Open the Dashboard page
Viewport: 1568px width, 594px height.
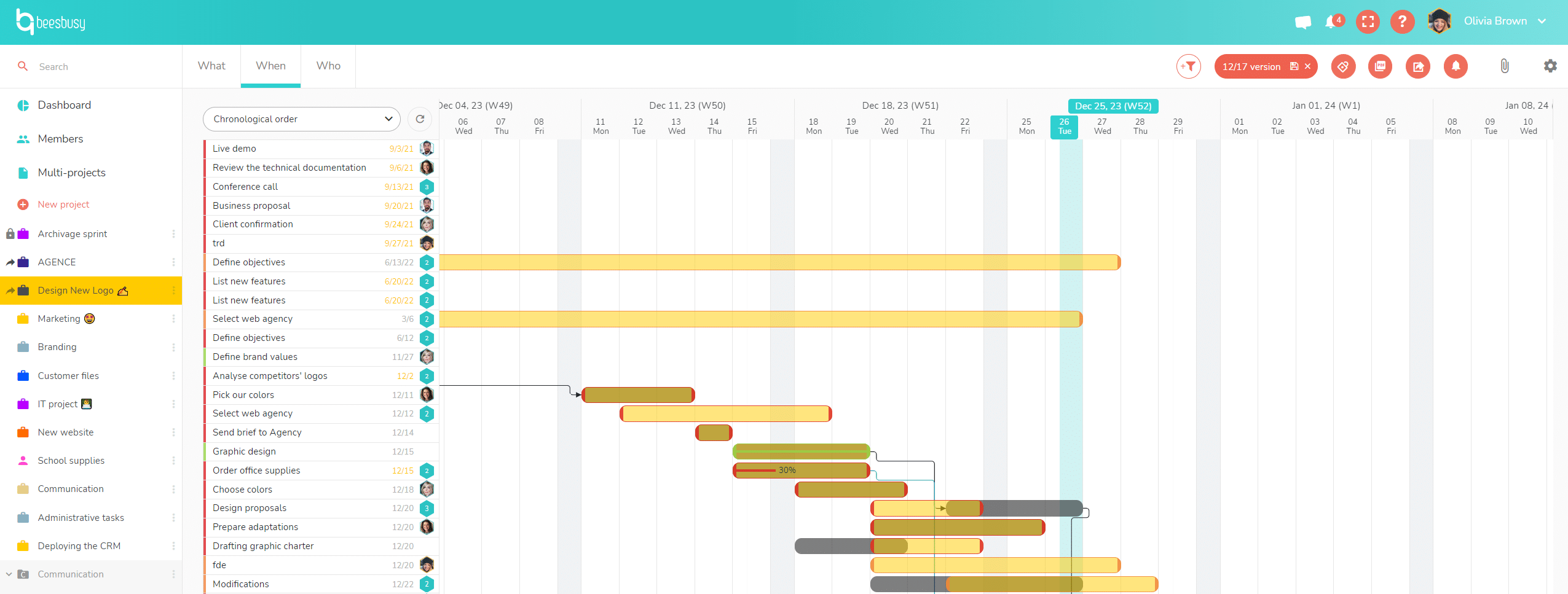(65, 105)
